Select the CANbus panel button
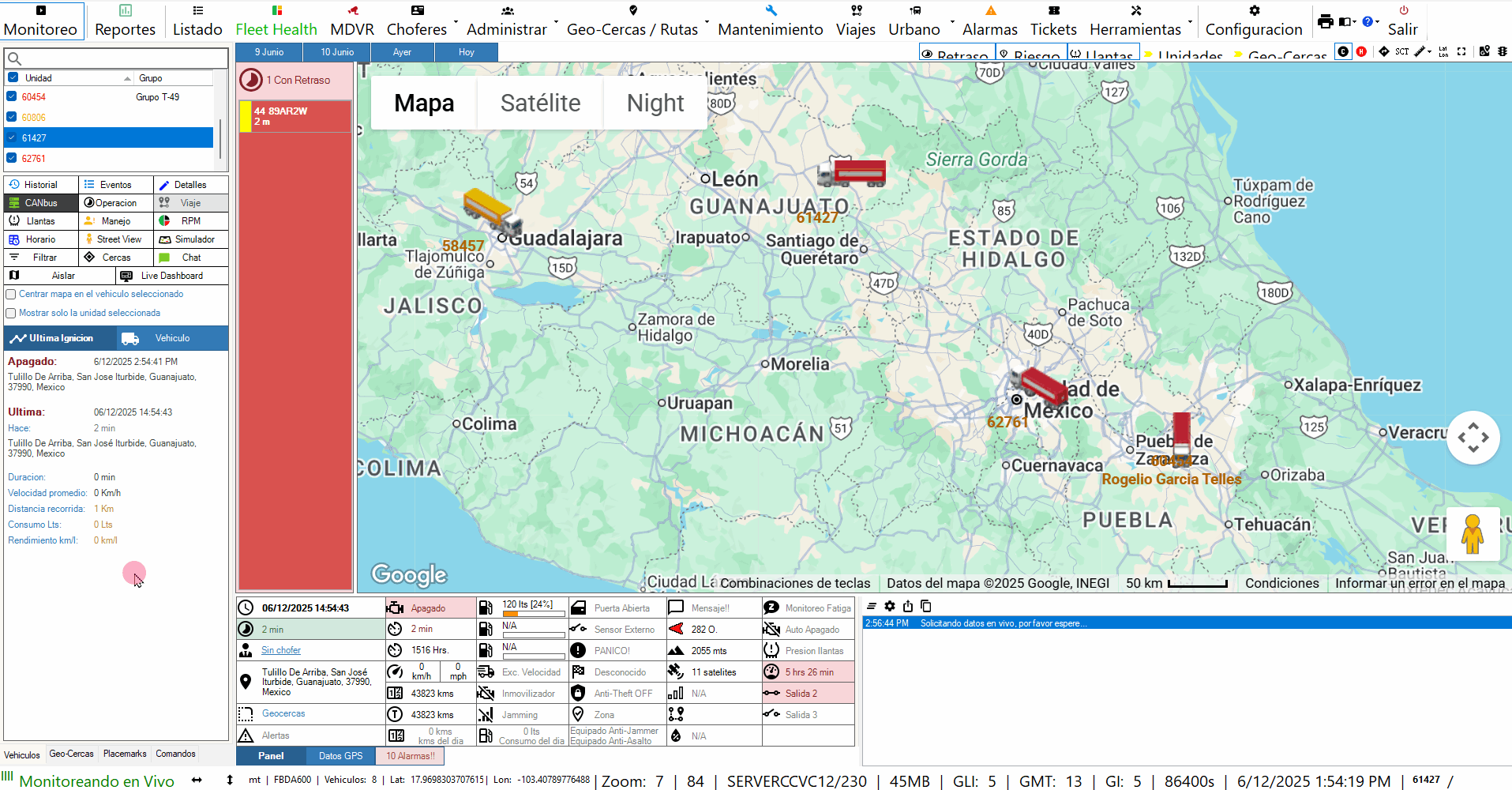 point(41,203)
